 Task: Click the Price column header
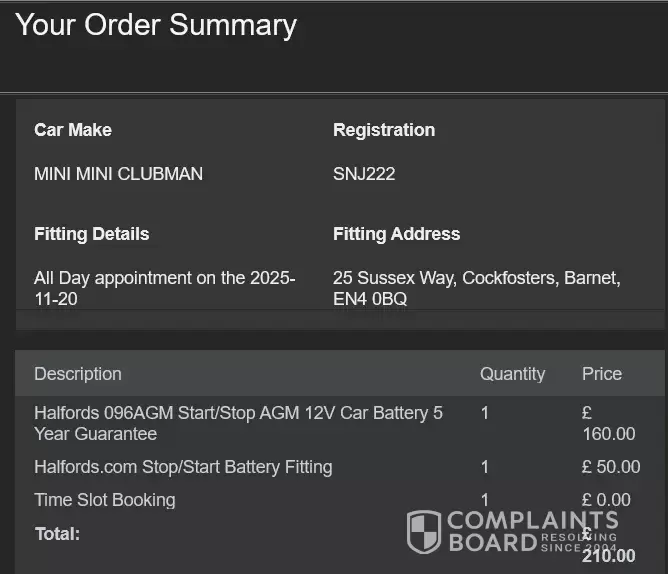point(602,374)
